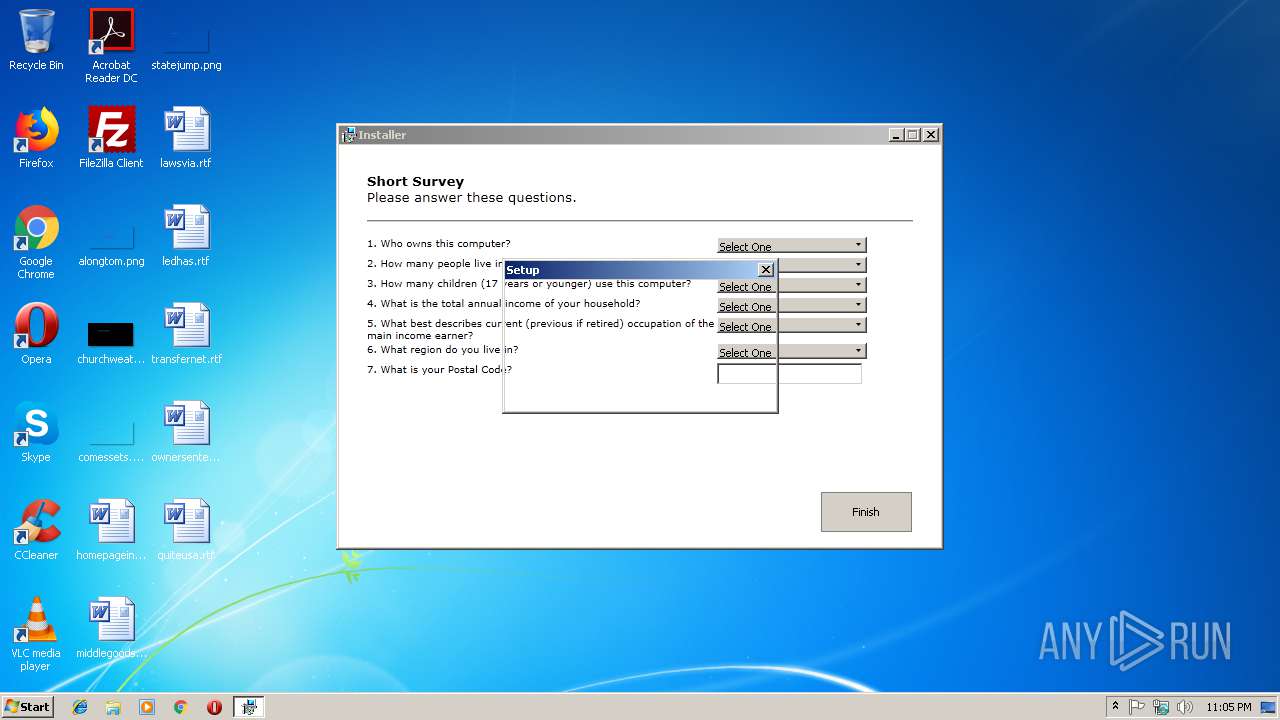Open network status tray icon

click(1161, 707)
